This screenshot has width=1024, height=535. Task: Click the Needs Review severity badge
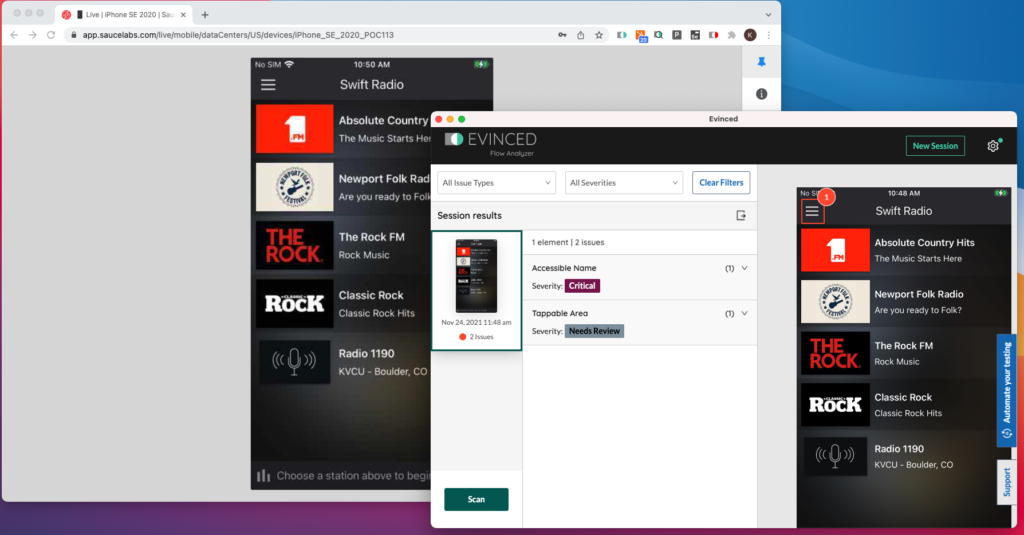(594, 331)
